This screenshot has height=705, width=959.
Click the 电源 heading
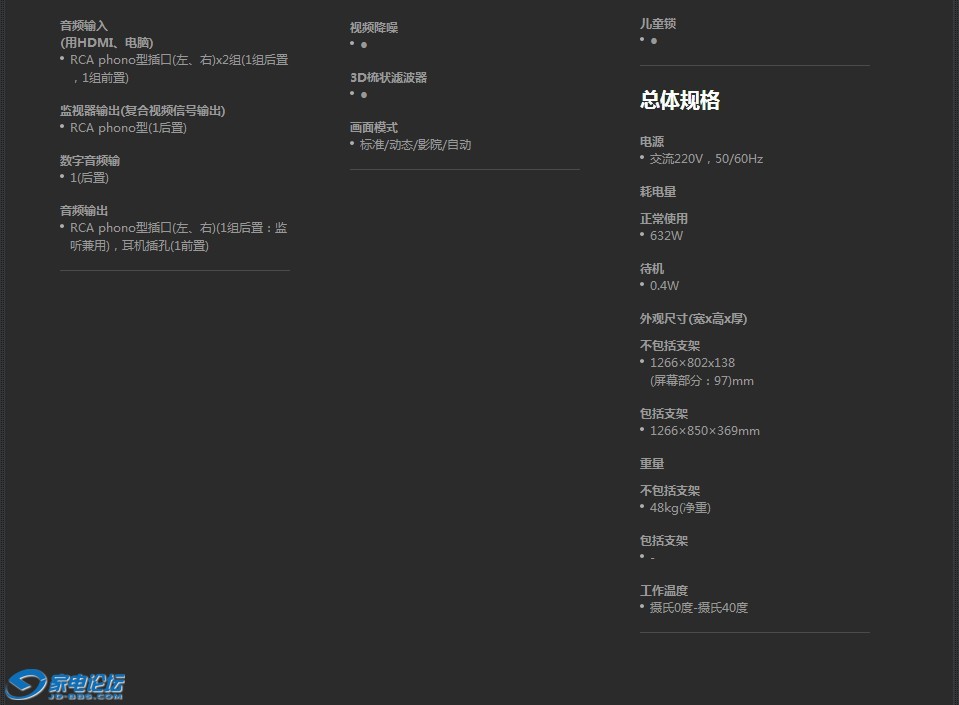pos(652,141)
